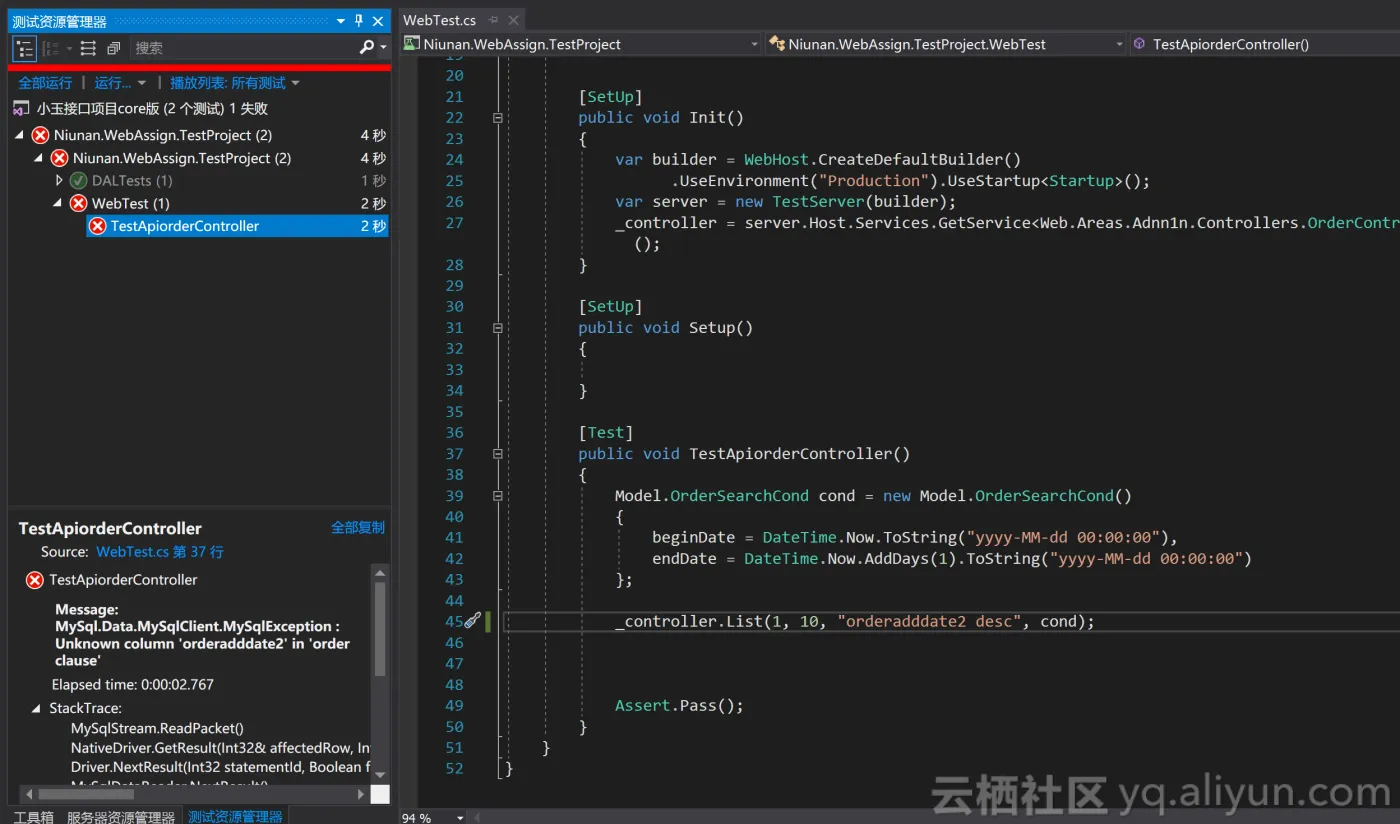The height and width of the screenshot is (824, 1400).
Task: Unpin the 测试资源管理器 panel via pin icon
Action: (358, 20)
